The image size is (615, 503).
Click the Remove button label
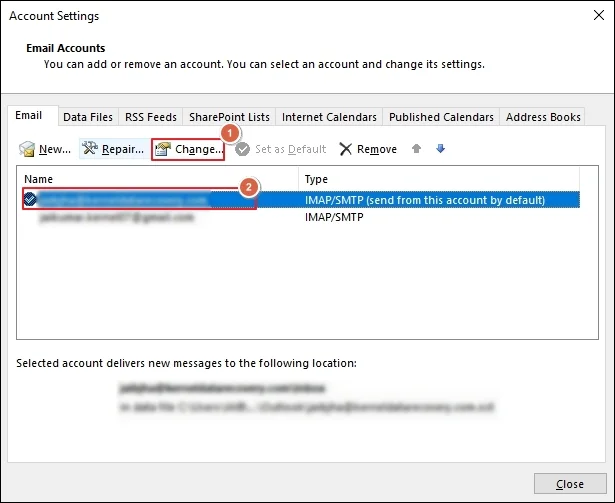(377, 149)
